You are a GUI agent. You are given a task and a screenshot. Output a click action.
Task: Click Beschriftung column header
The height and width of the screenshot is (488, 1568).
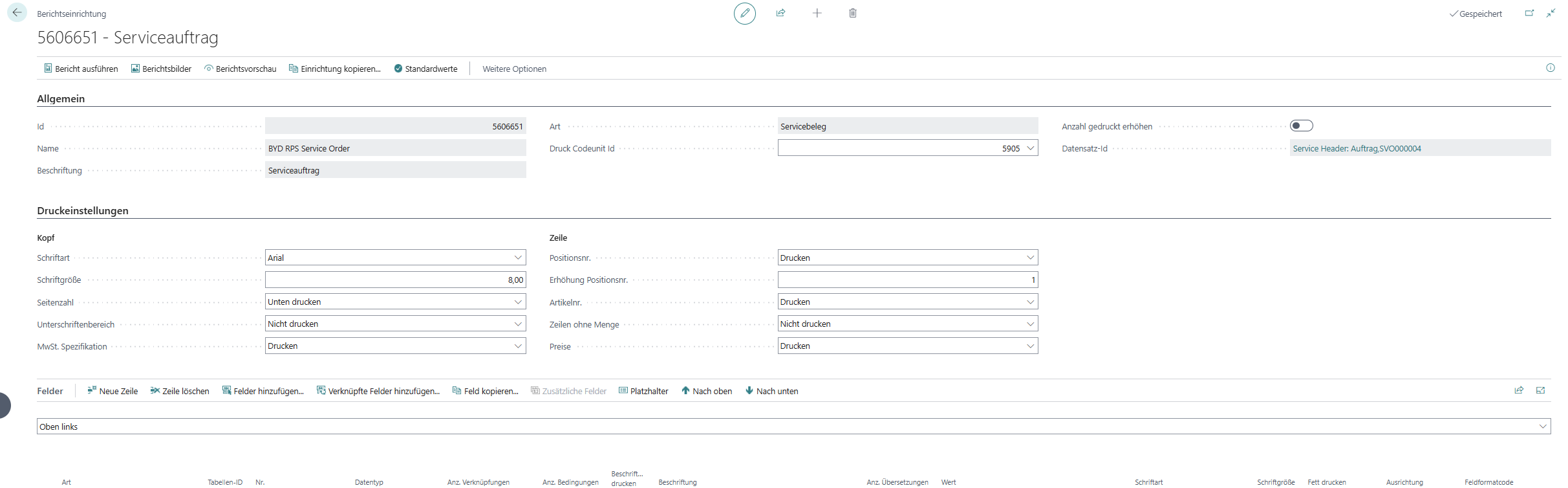coord(677,482)
